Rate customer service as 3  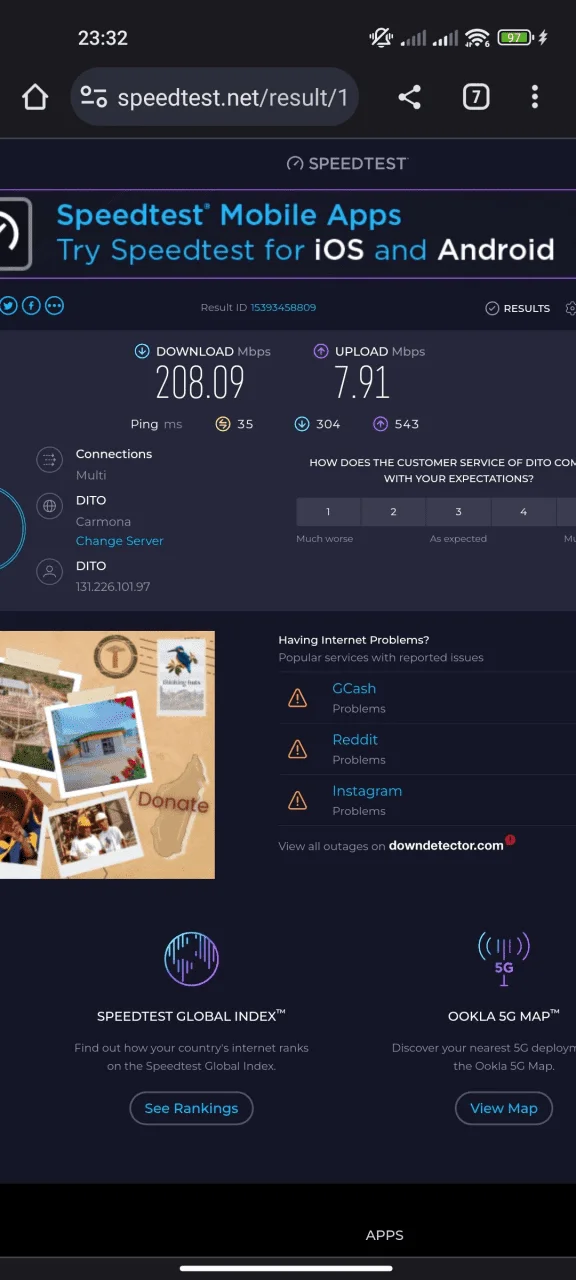tap(458, 512)
